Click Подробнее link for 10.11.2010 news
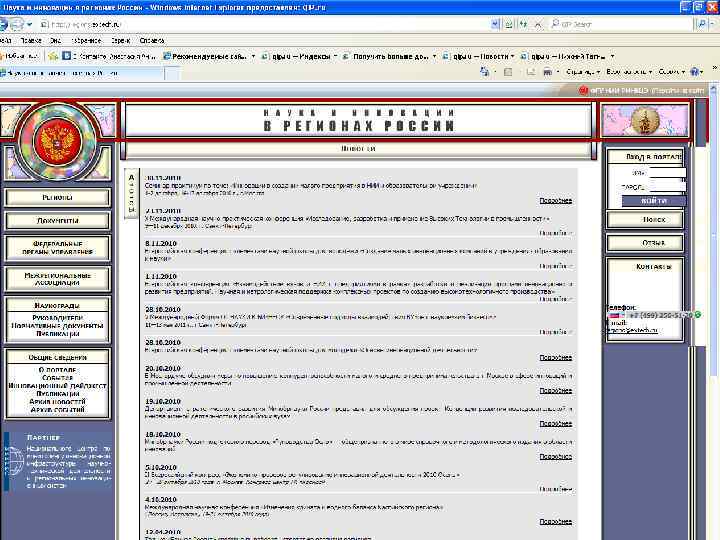Screen dimensions: 720x540 point(556,201)
